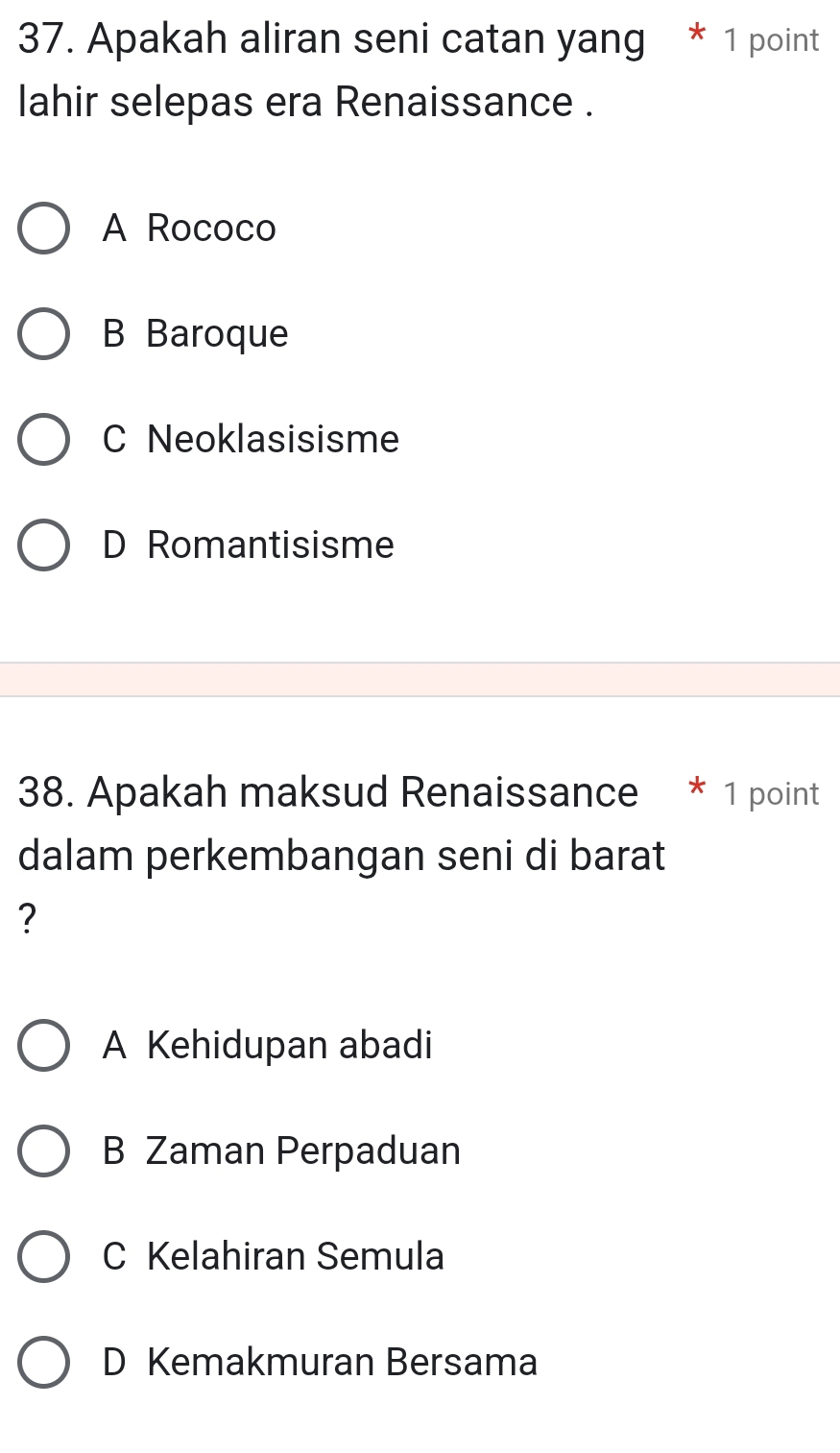Viewport: 840px width, 1453px height.
Task: Click the '1 point' label on question 37
Action: click(772, 40)
